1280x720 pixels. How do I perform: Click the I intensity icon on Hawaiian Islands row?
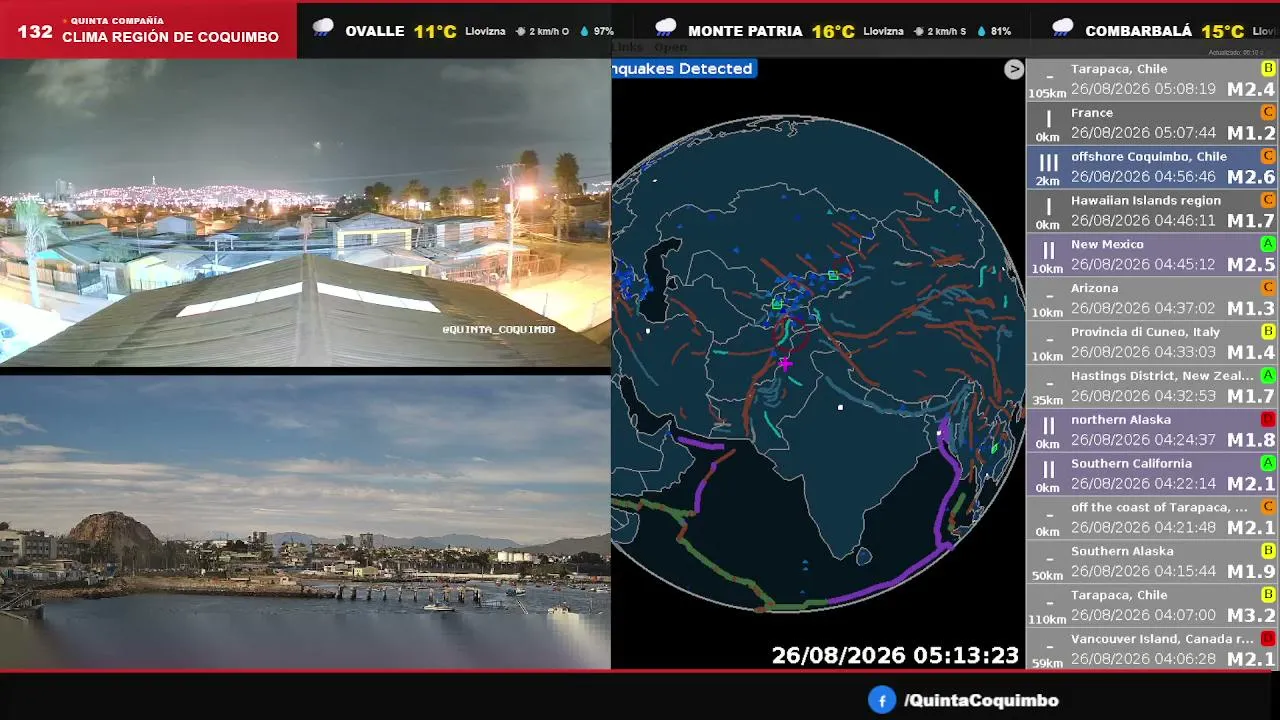pyautogui.click(x=1048, y=207)
